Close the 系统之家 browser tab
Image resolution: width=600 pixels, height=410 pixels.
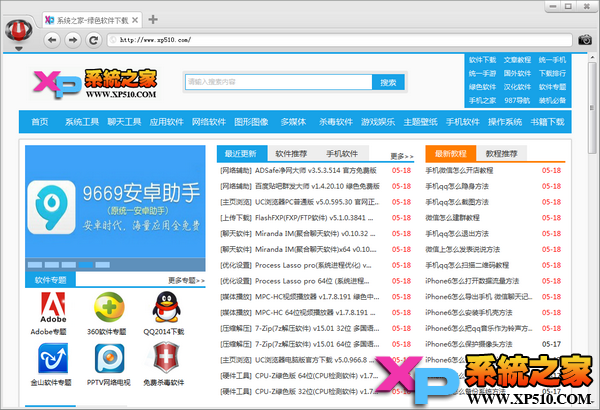coord(135,20)
